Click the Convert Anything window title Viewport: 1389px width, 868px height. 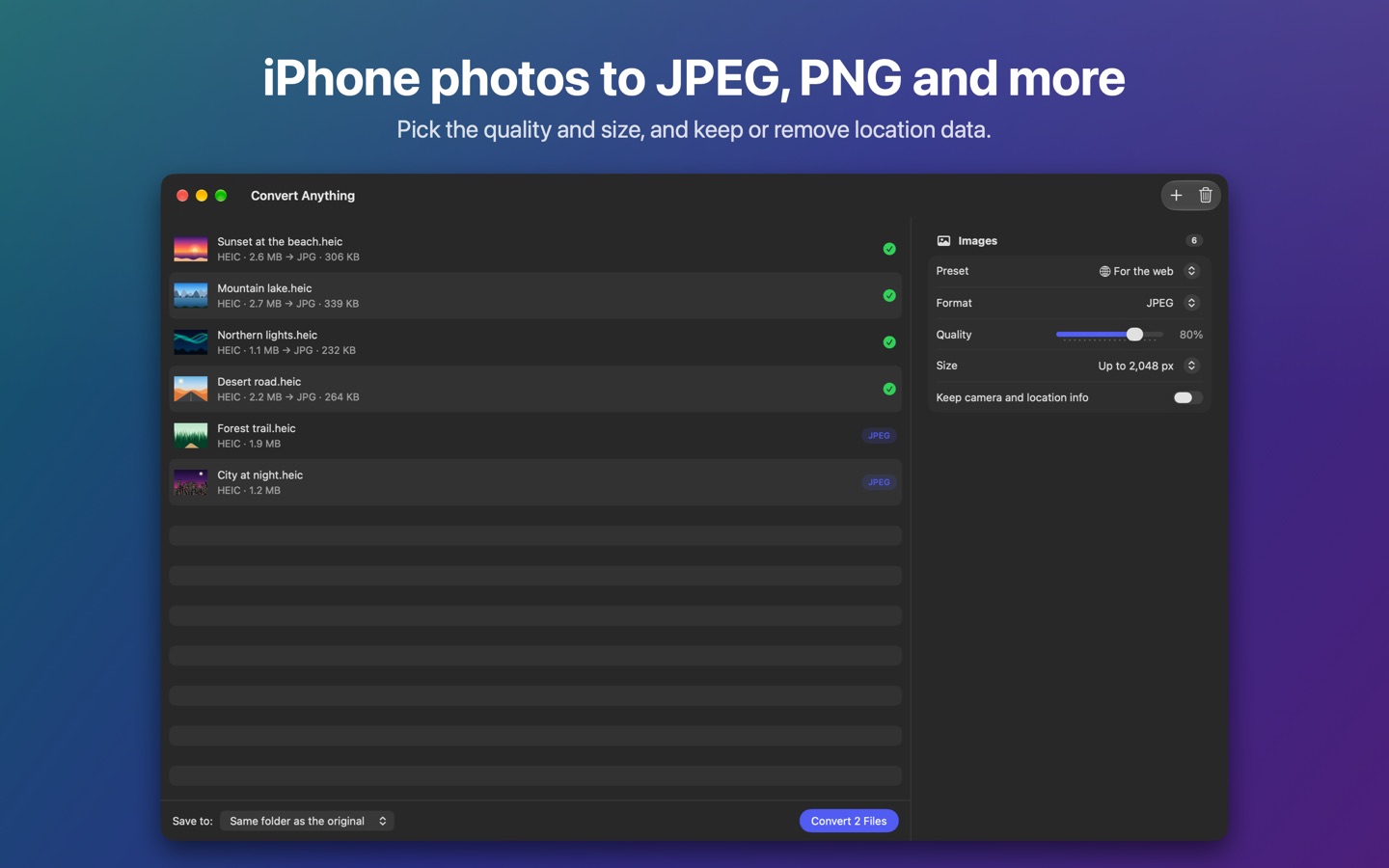[x=303, y=196]
